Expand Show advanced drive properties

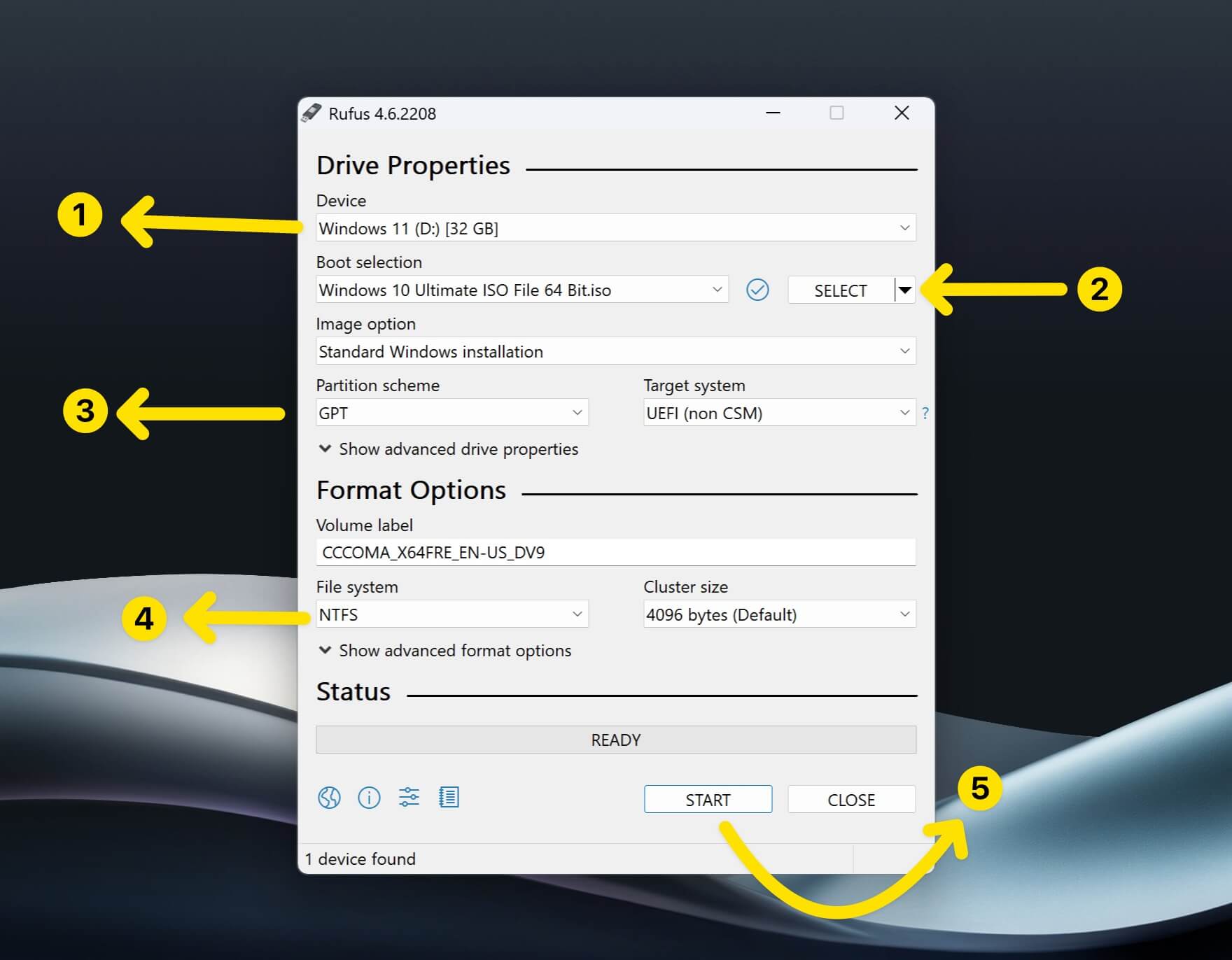(449, 449)
